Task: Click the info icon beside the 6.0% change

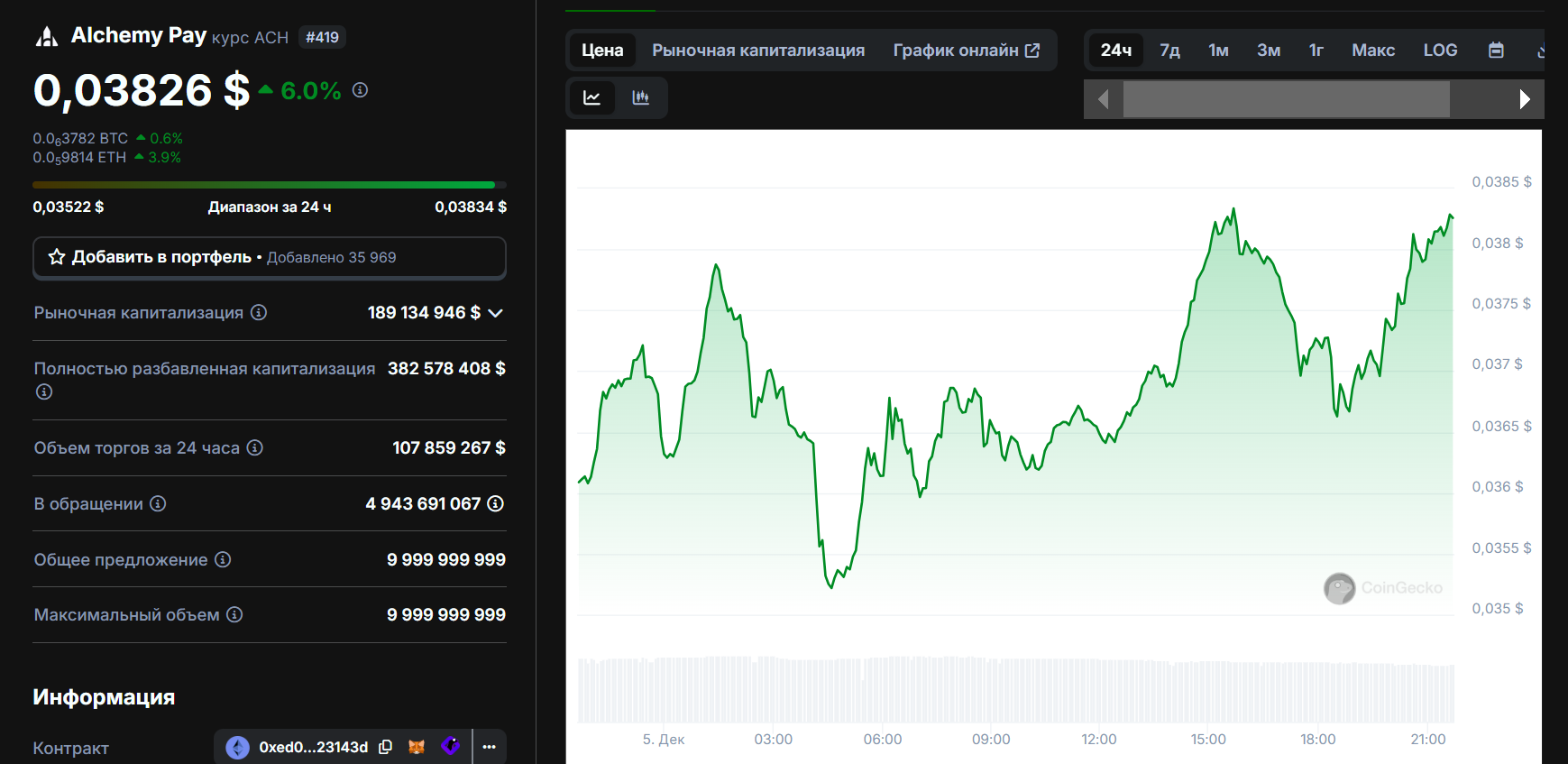Action: pos(360,90)
